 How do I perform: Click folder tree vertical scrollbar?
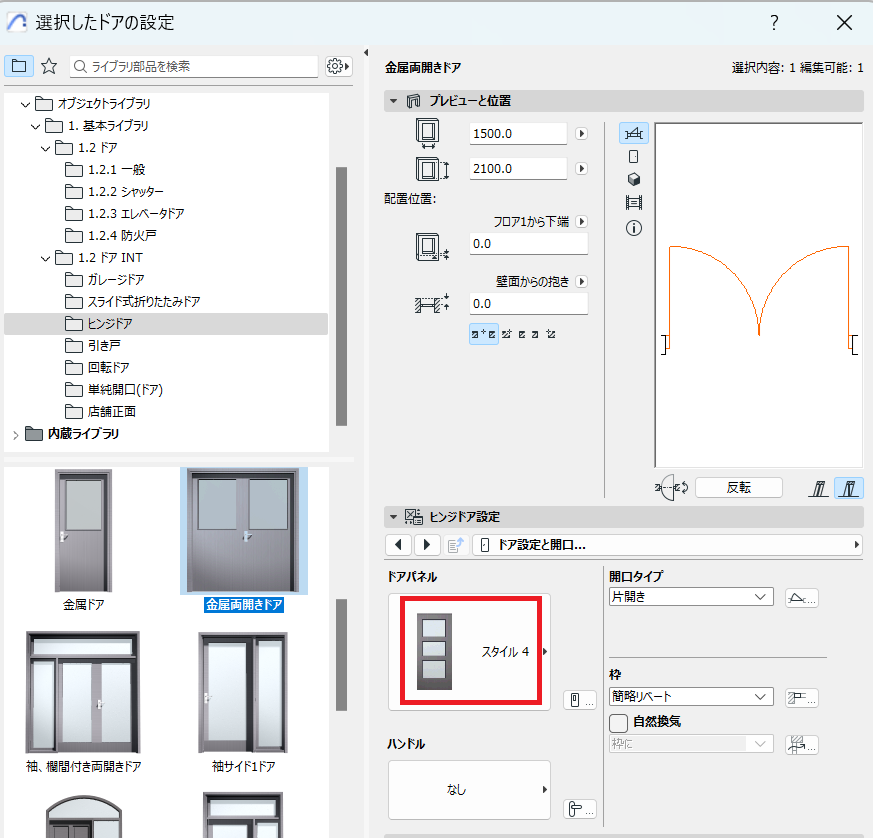[x=341, y=296]
